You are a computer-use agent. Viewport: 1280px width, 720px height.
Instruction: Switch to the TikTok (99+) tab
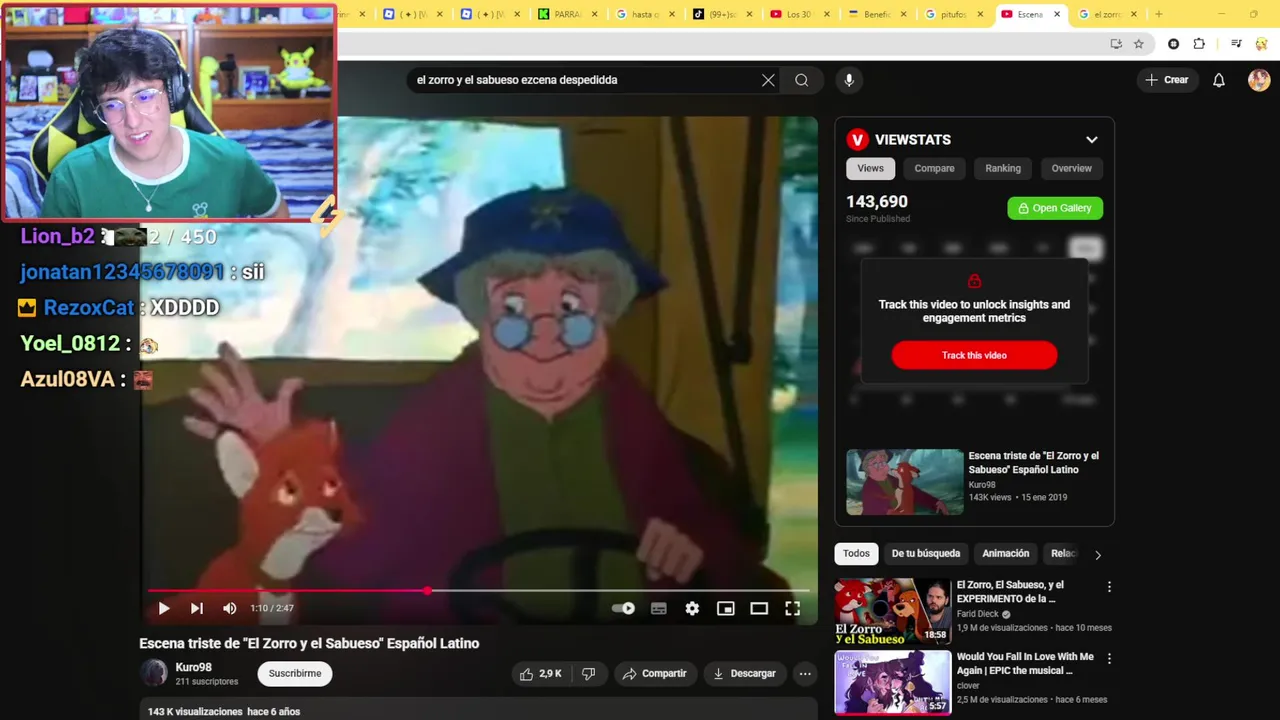(x=724, y=14)
